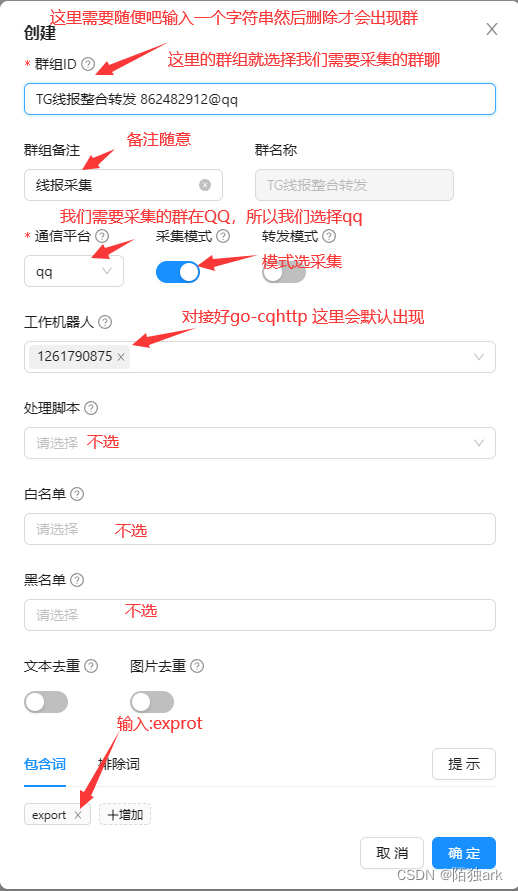Open the 处理脚本 select dropdown
Viewport: 518px width, 891px height.
(x=260, y=443)
